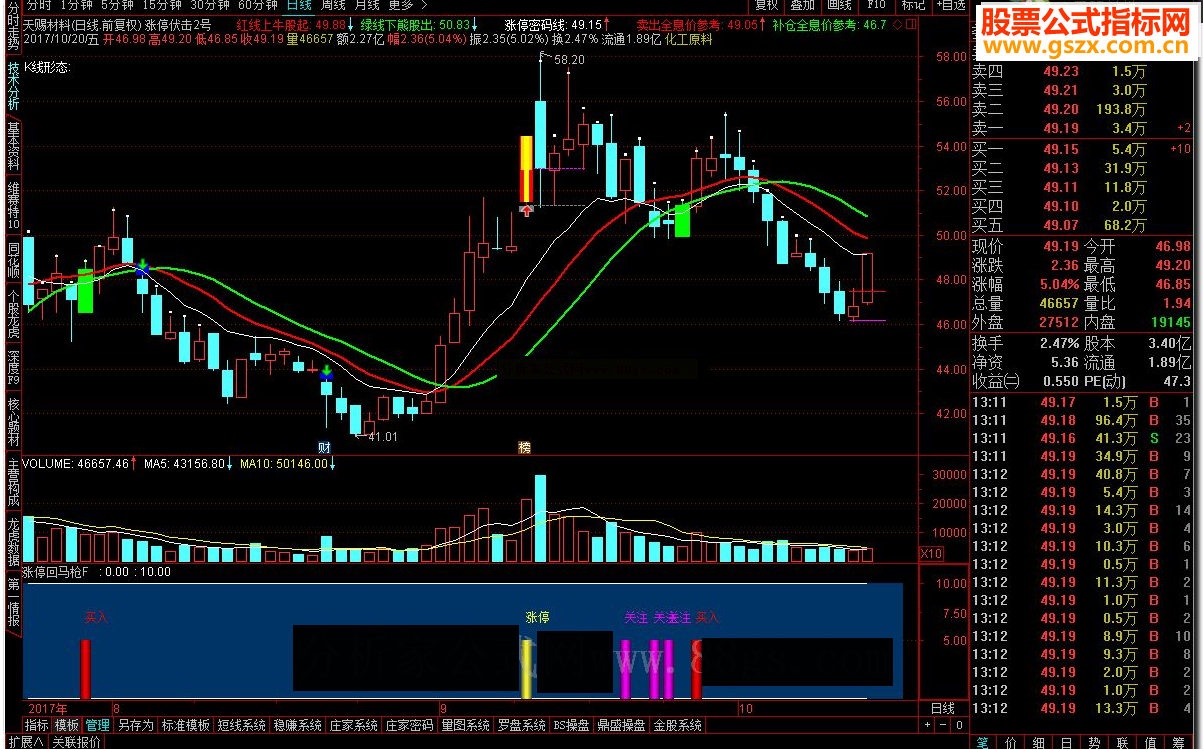Click the +自选 add to watchlist button
1203x749 pixels.
click(950, 5)
